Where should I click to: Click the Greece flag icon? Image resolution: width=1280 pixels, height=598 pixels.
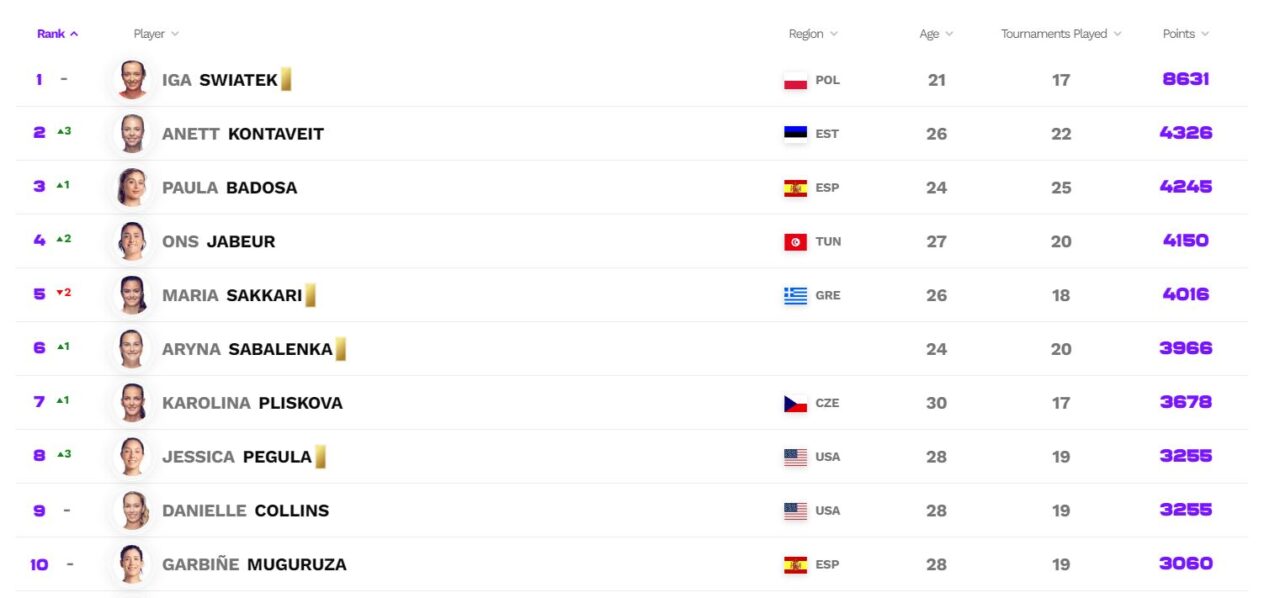tap(795, 296)
